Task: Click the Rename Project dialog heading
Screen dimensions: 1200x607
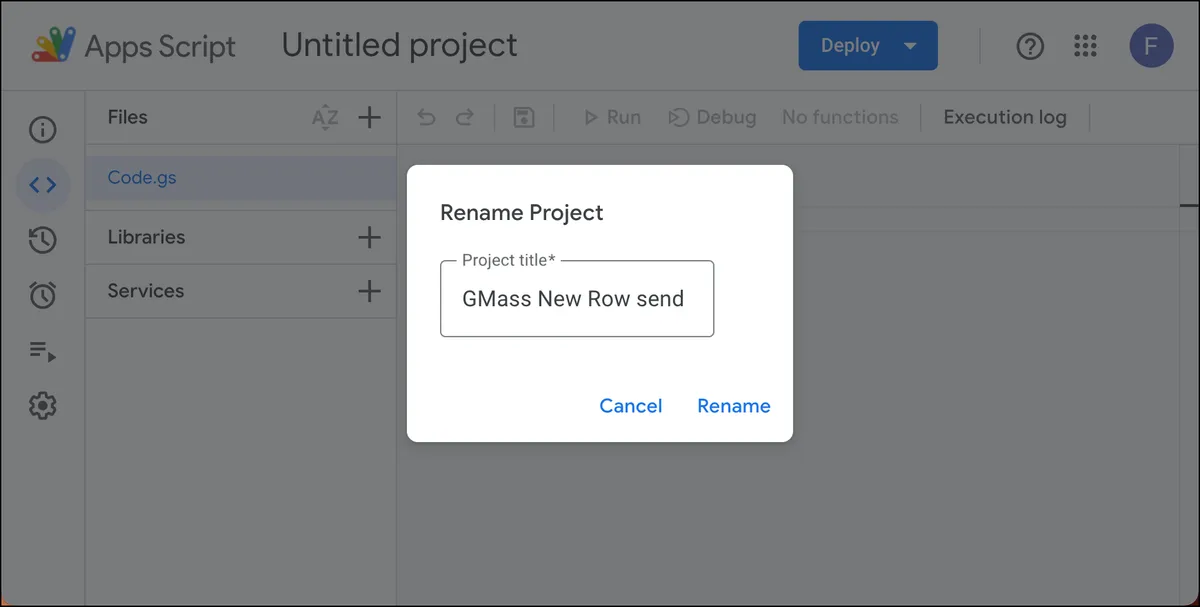Action: click(522, 213)
